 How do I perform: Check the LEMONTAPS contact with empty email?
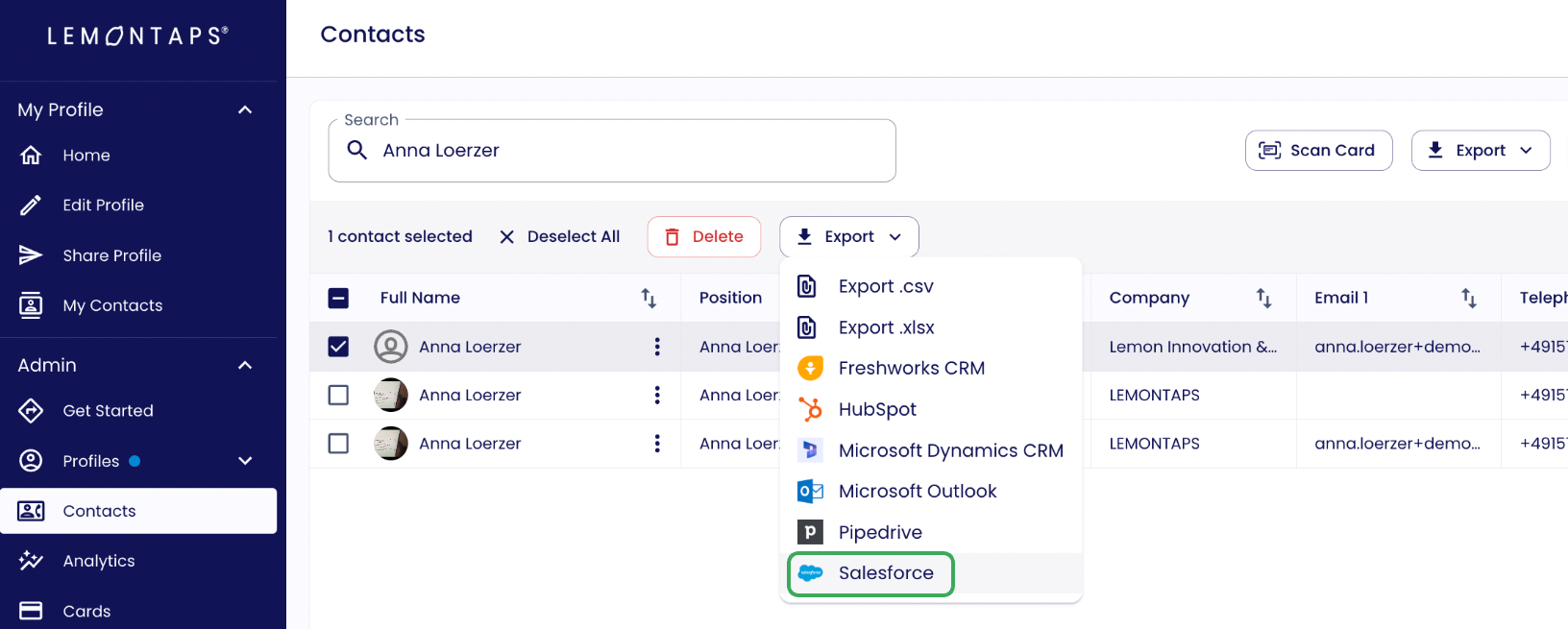pos(338,395)
